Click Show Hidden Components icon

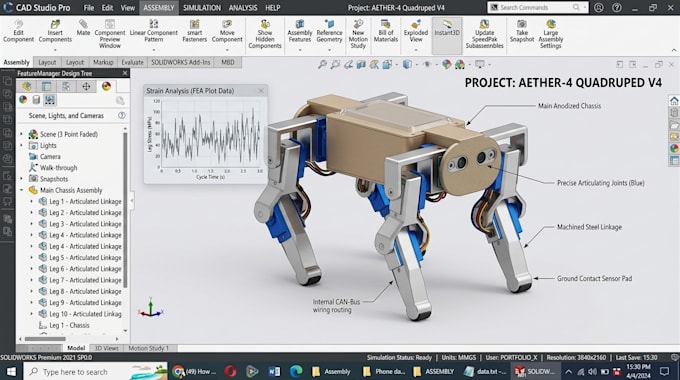tap(265, 34)
